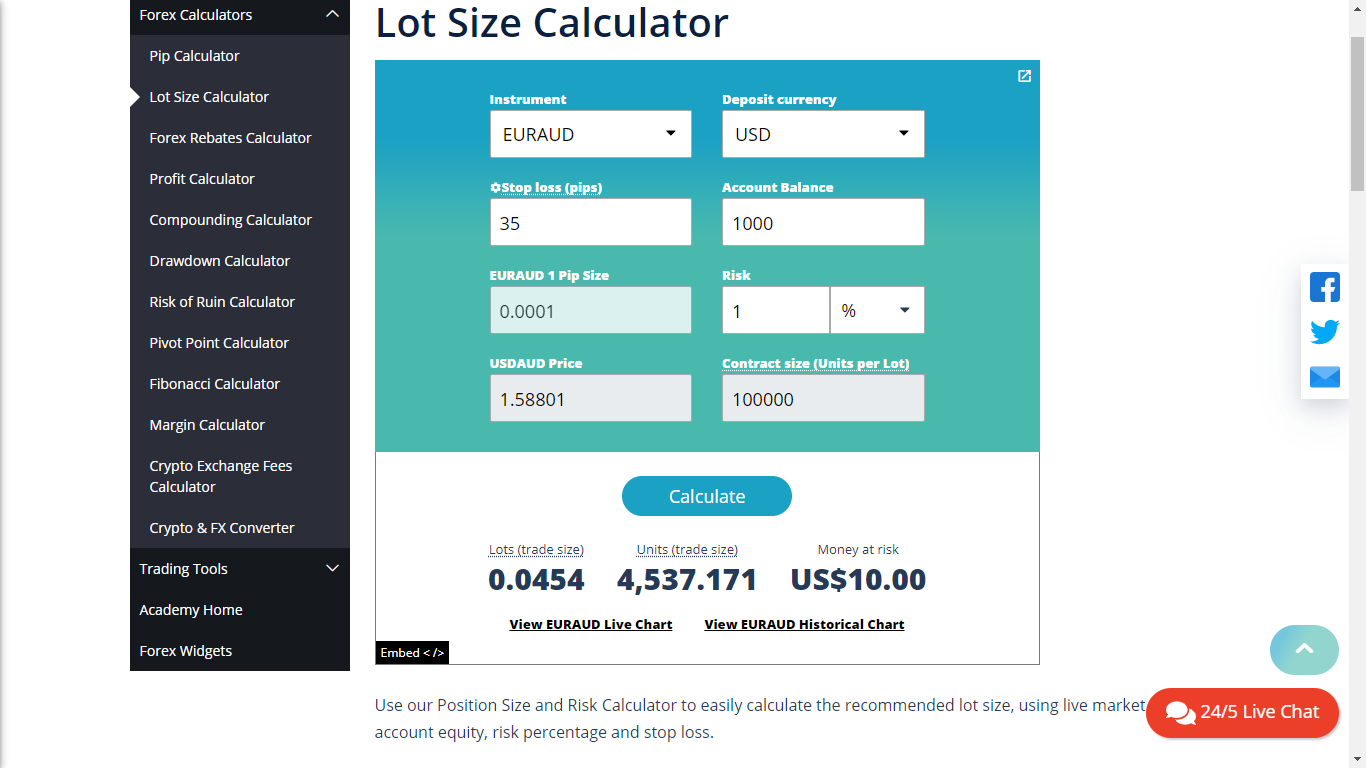1366x768 pixels.
Task: Click the Account Balance input field
Action: click(823, 223)
